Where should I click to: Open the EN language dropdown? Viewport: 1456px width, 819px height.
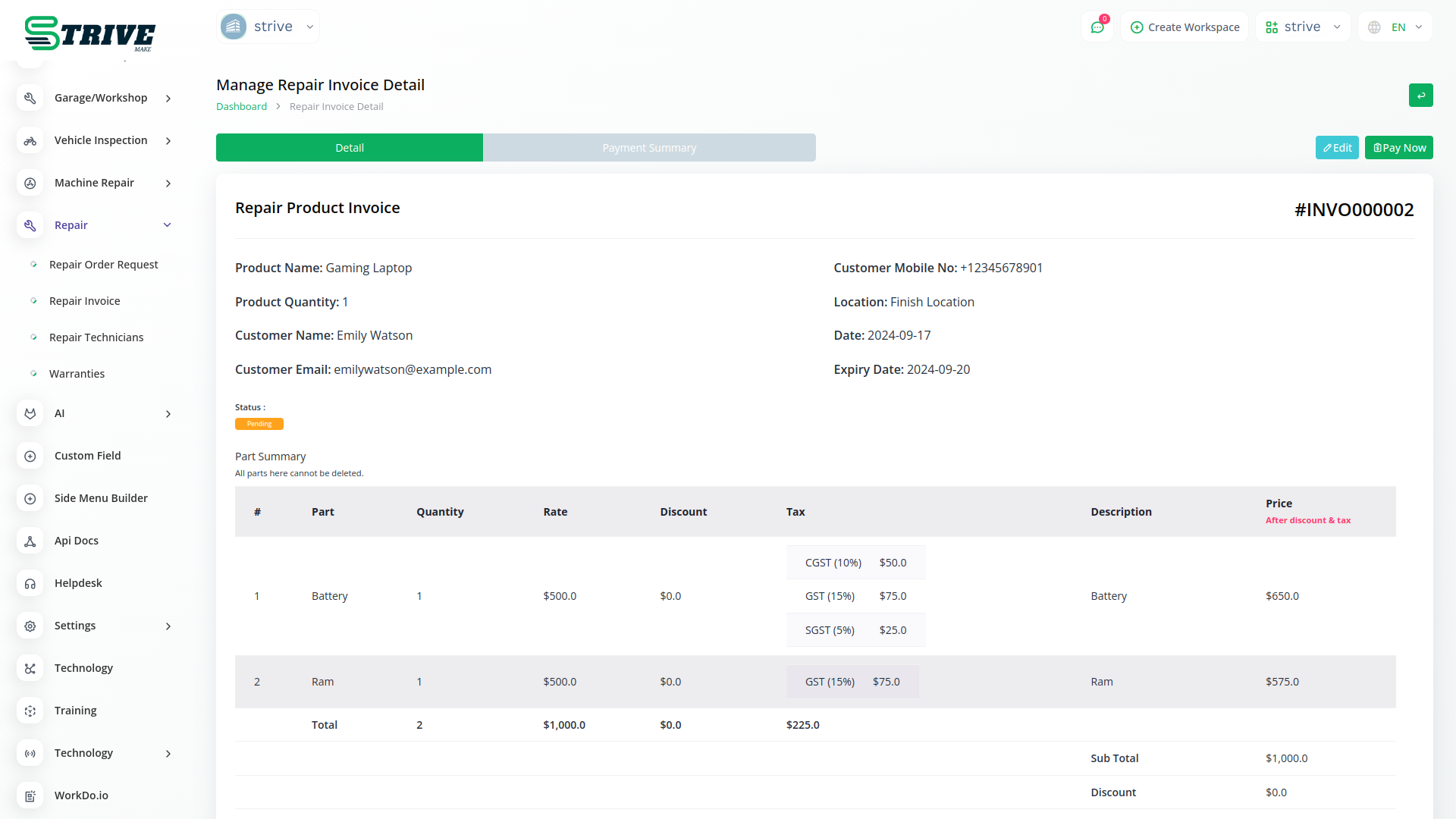click(x=1396, y=27)
